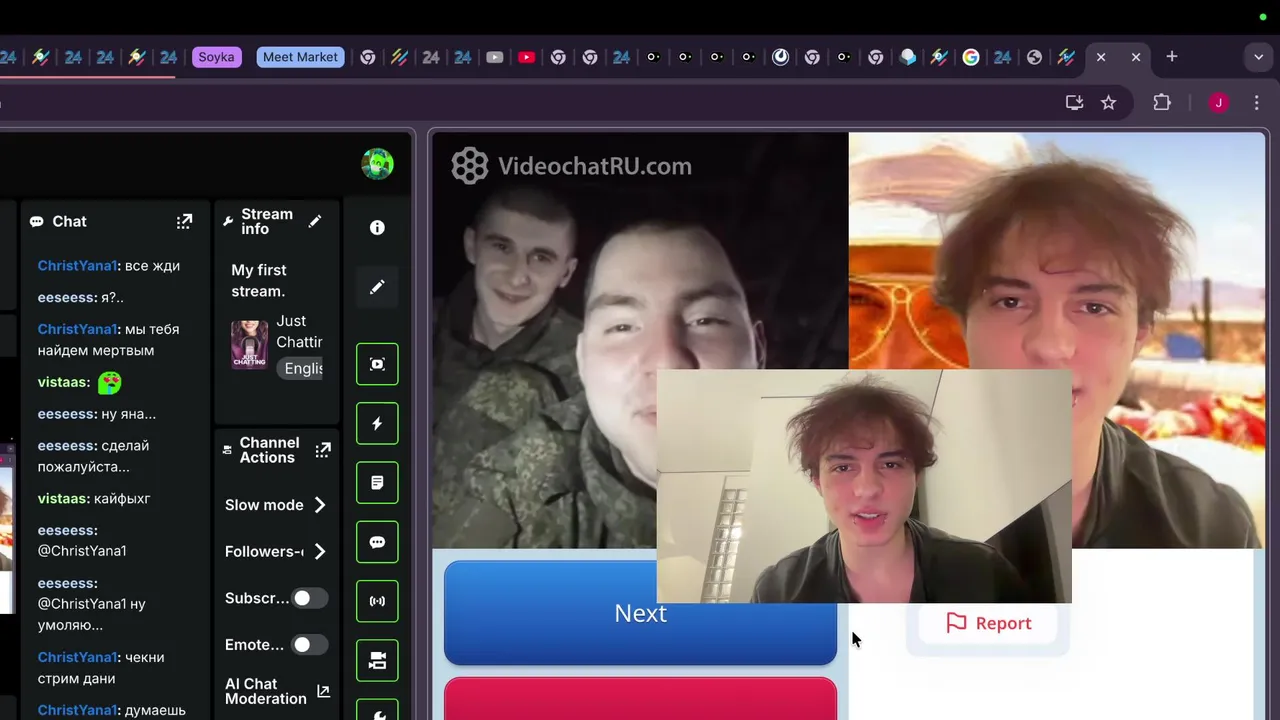Click the Stream info panel heading
Screen dimensions: 1280x720
tap(267, 221)
